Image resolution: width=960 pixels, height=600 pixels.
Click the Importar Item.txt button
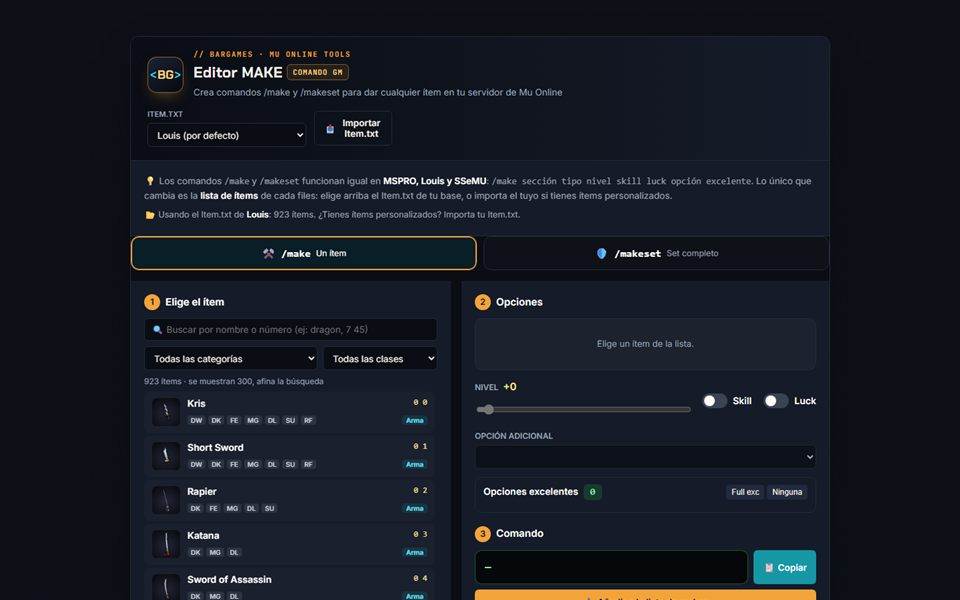pos(353,129)
